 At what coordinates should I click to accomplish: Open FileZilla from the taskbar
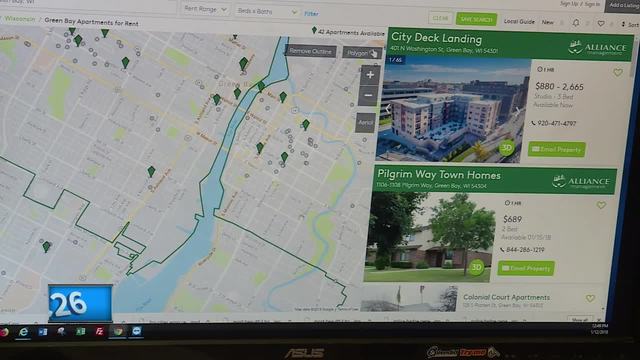pyautogui.click(x=99, y=331)
